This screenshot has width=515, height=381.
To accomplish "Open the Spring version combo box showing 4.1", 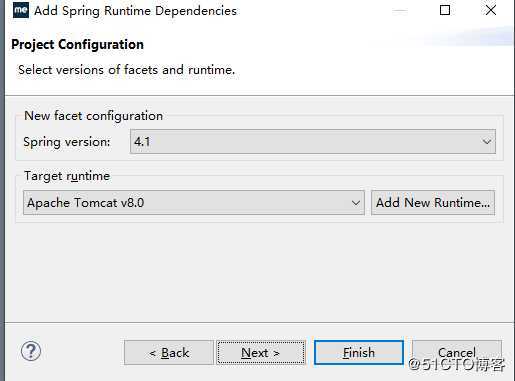I will click(313, 142).
